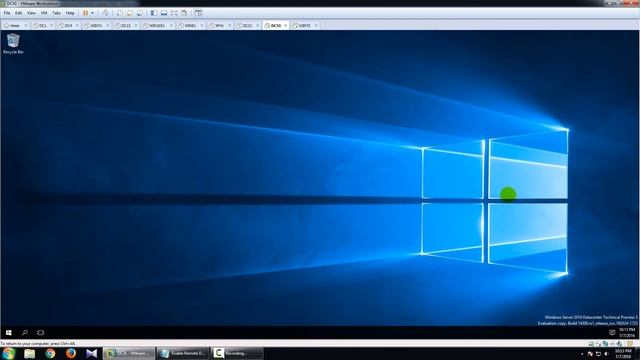Open the VM menu
The width and height of the screenshot is (640, 360).
[x=44, y=13]
